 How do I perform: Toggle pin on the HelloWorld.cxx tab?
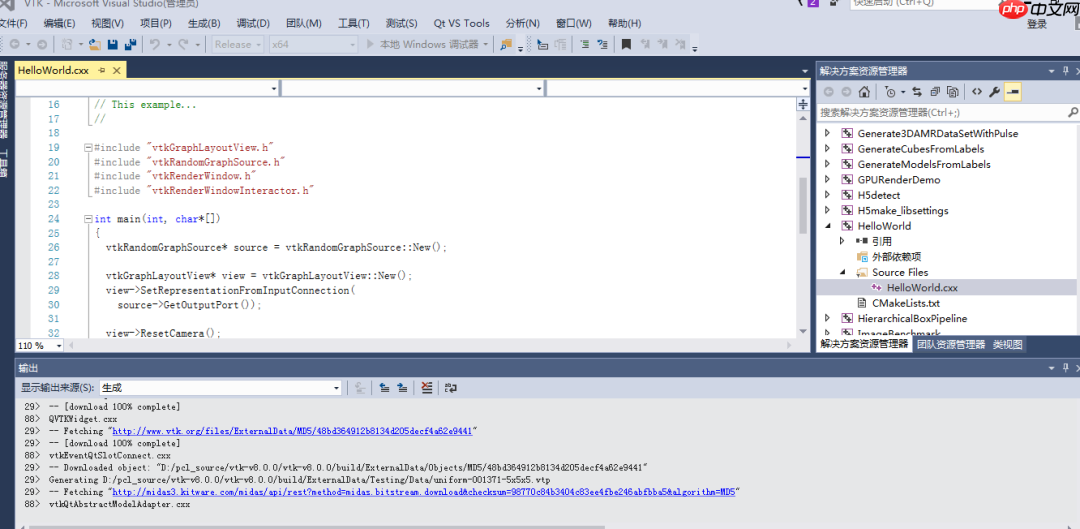99,70
